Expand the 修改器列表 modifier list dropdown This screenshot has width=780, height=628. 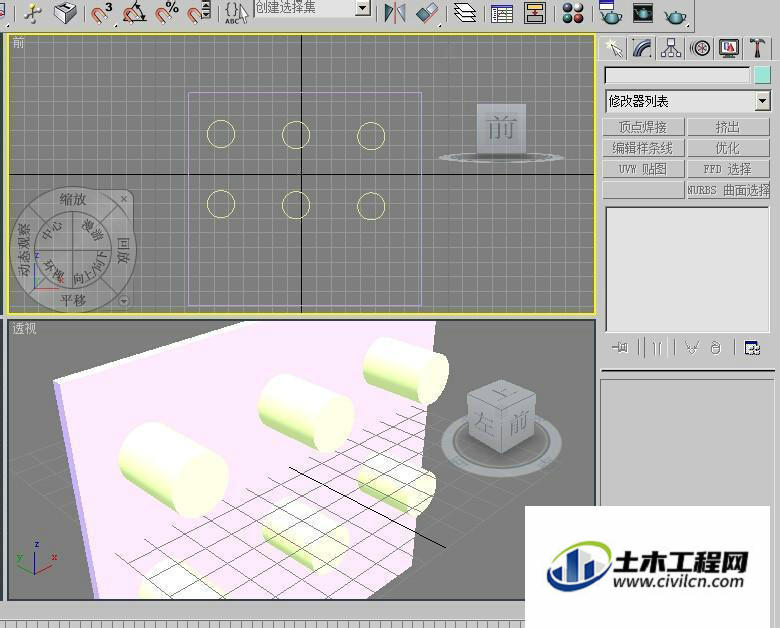[x=762, y=102]
